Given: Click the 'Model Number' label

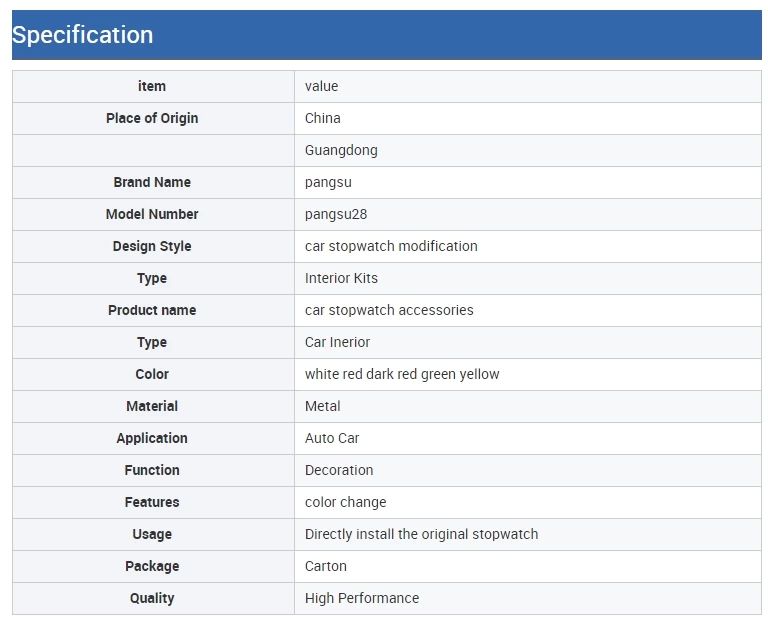Looking at the screenshot, I should (x=152, y=214).
